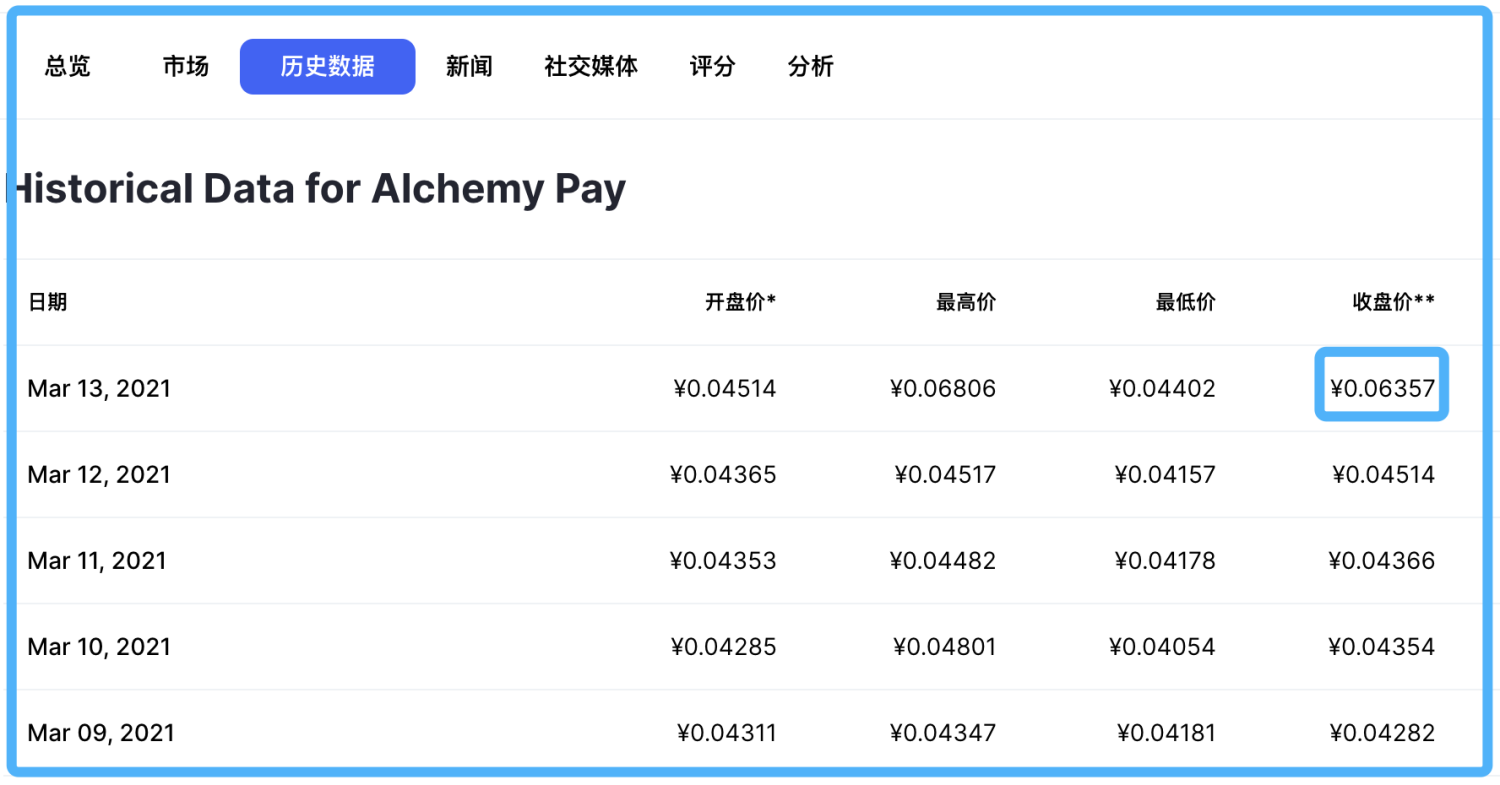Open the 新闻 tab

[469, 67]
